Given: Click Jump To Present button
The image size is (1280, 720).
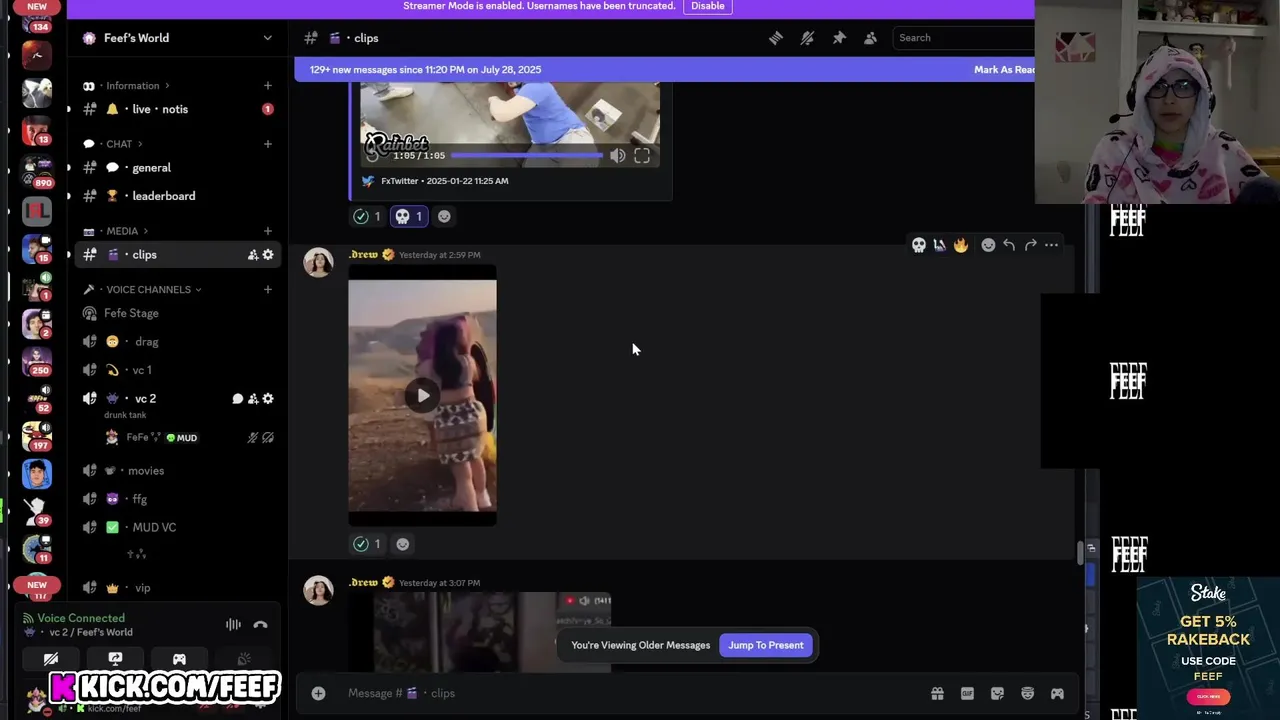Looking at the screenshot, I should (766, 645).
